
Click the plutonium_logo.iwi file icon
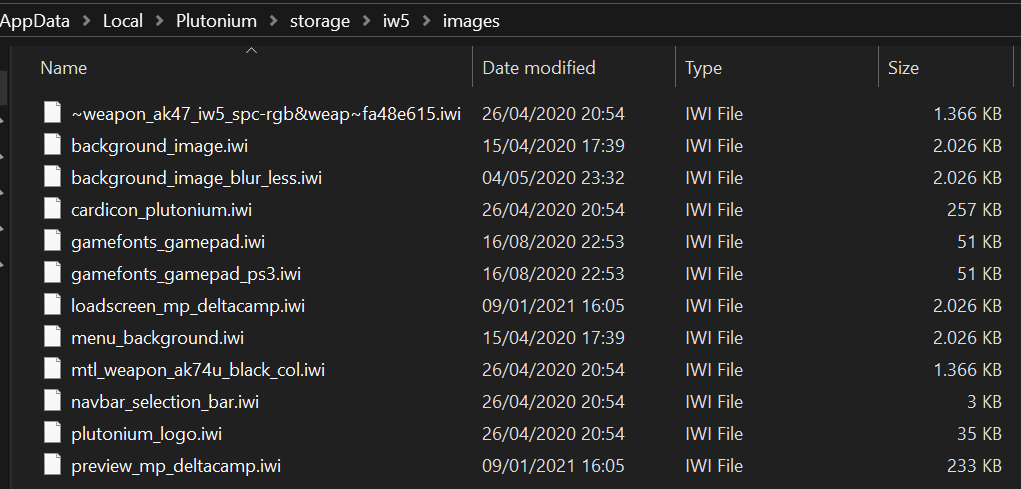(x=53, y=434)
